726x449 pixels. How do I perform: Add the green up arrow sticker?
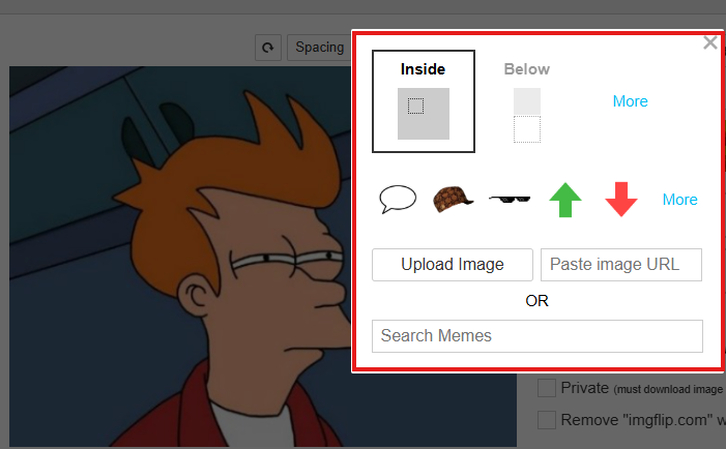[x=565, y=200]
